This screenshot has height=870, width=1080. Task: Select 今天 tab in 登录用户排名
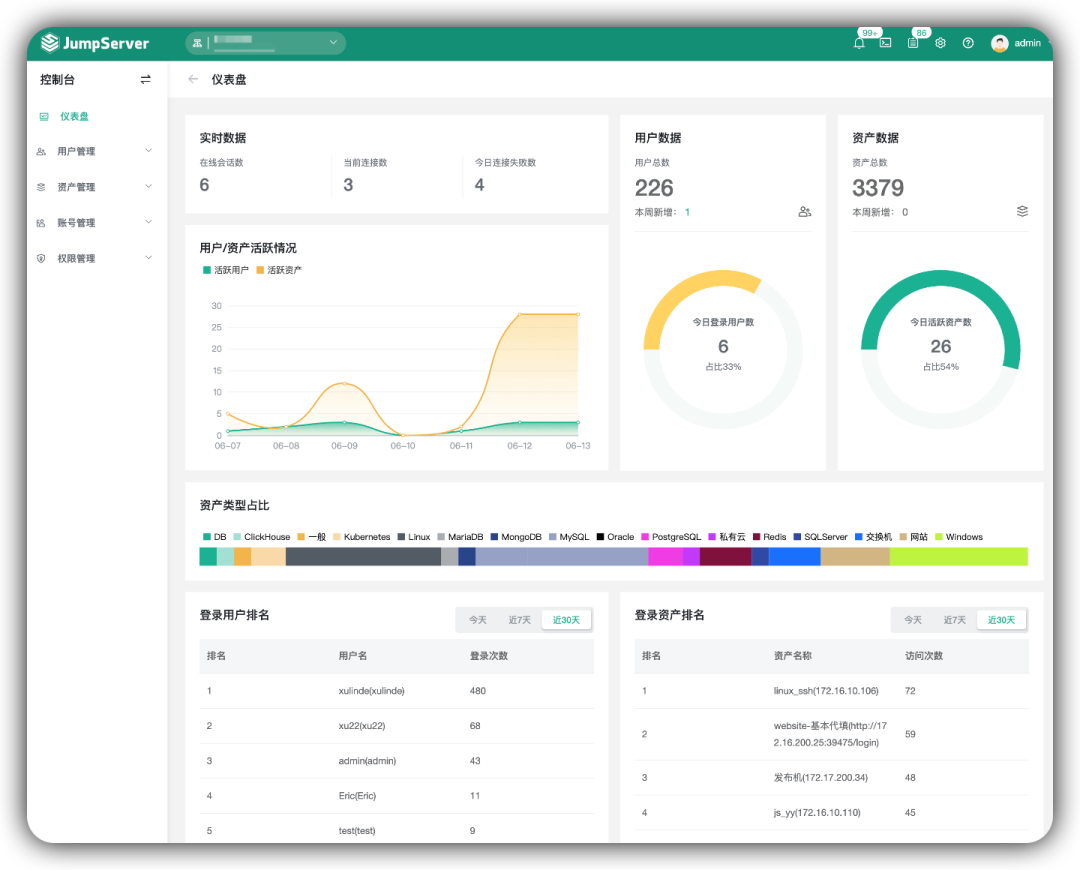click(x=478, y=621)
